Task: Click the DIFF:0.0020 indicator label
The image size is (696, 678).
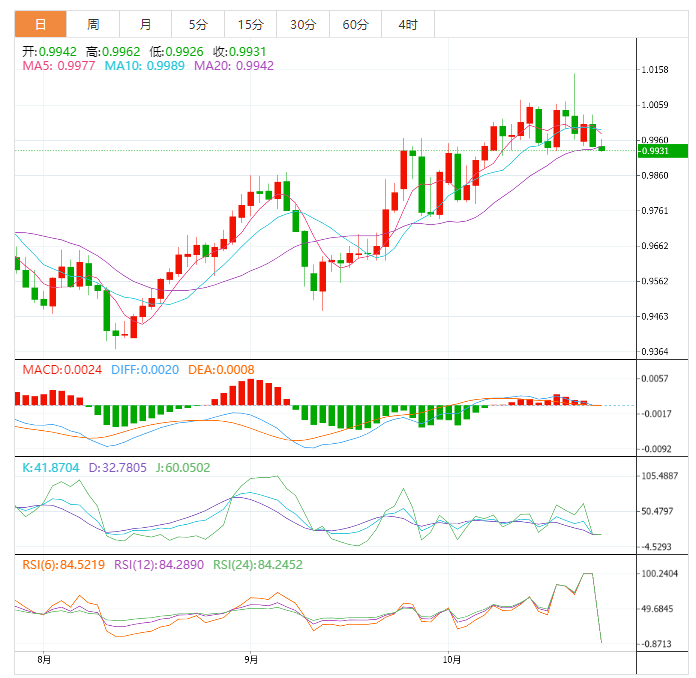Action: tap(145, 370)
